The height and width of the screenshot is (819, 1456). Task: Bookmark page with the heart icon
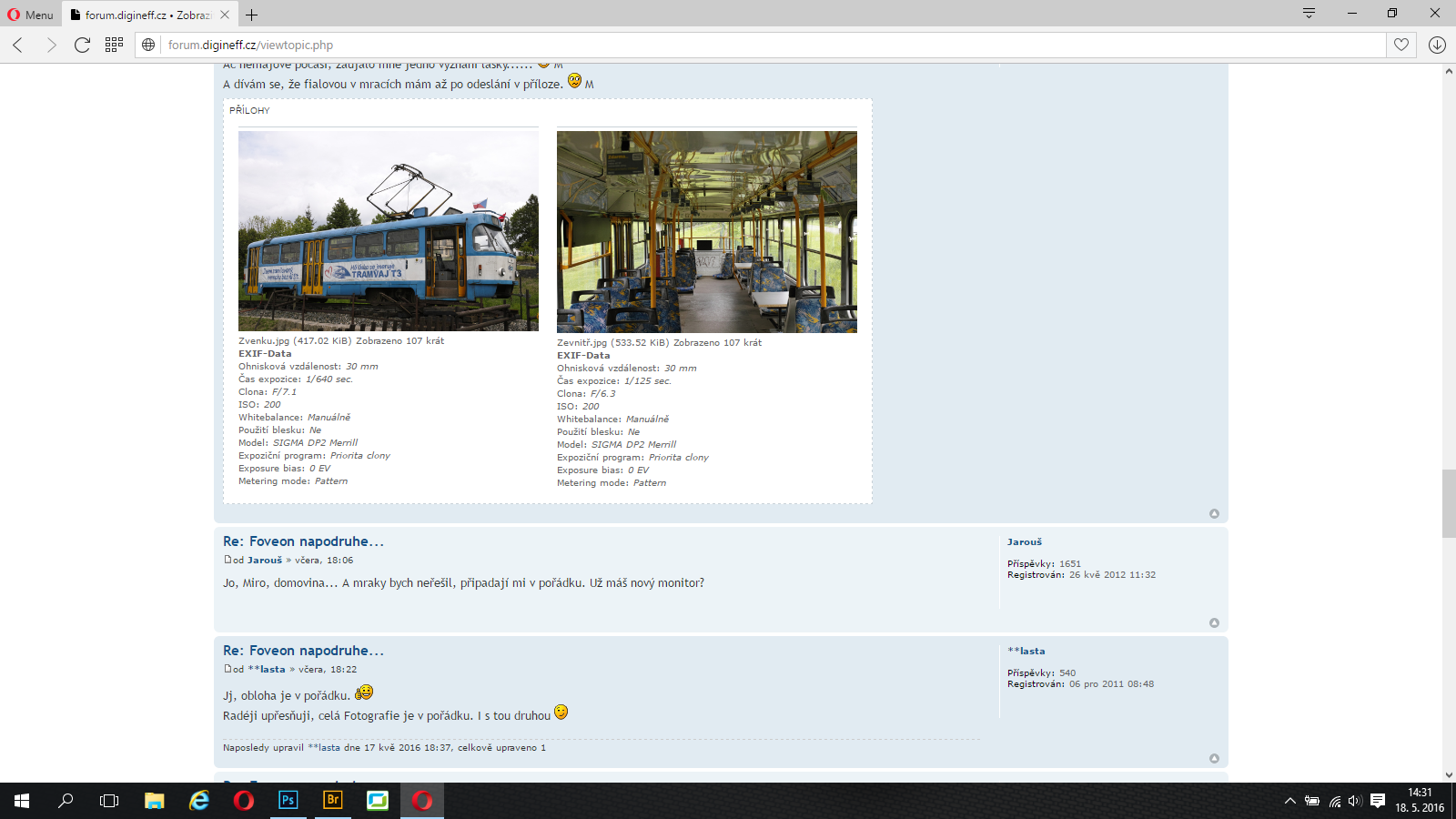click(x=1401, y=45)
